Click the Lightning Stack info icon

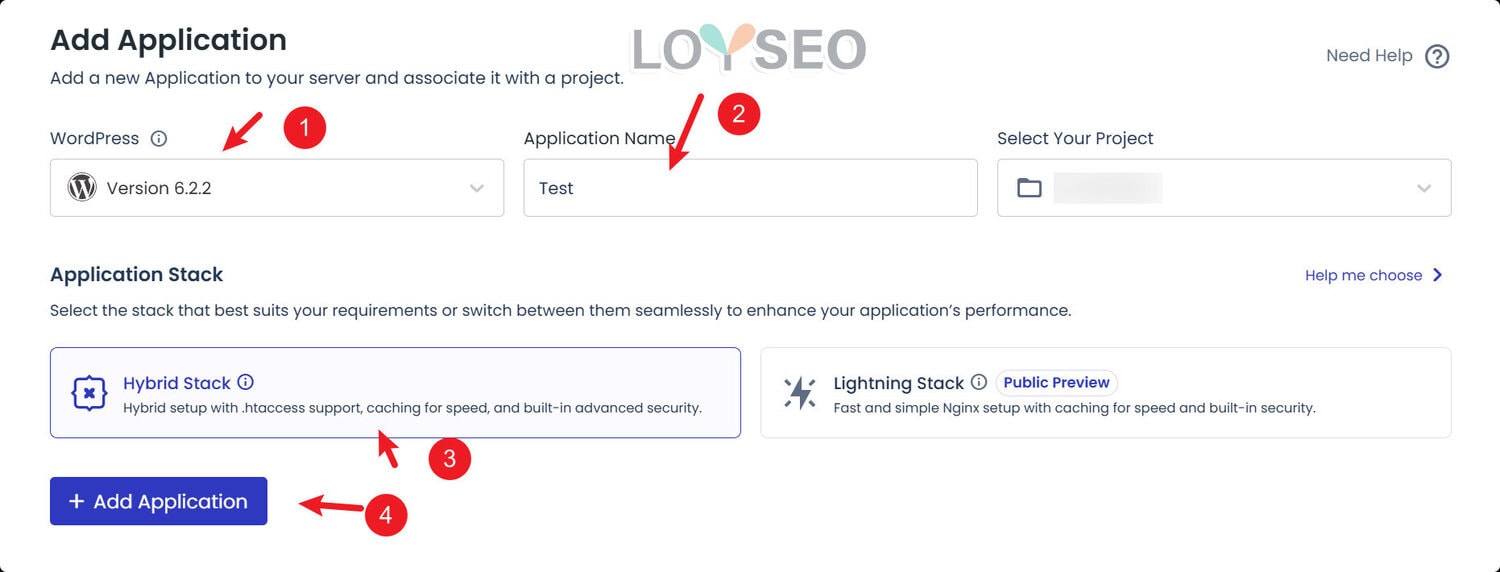[979, 382]
